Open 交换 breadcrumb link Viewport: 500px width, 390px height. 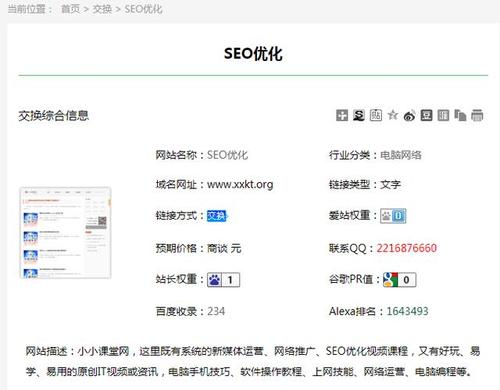click(102, 9)
